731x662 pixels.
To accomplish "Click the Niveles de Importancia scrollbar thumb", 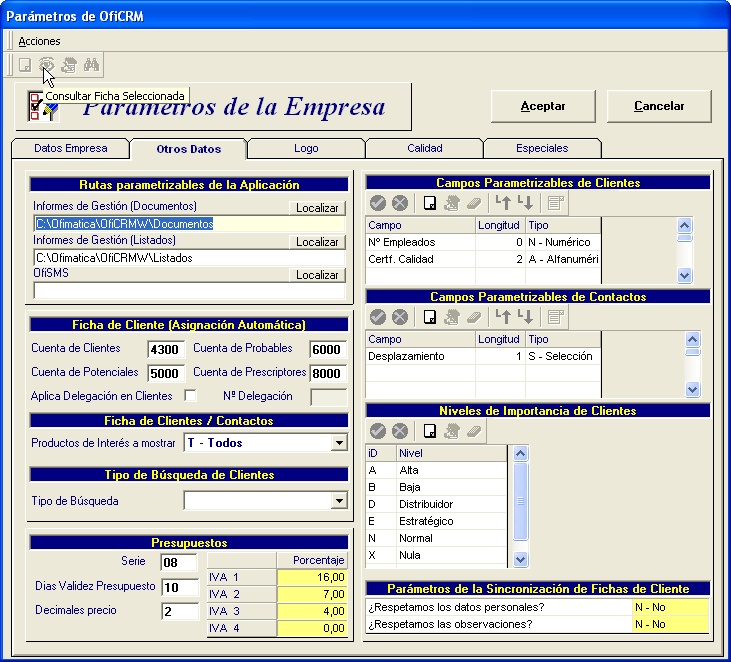I will click(520, 501).
